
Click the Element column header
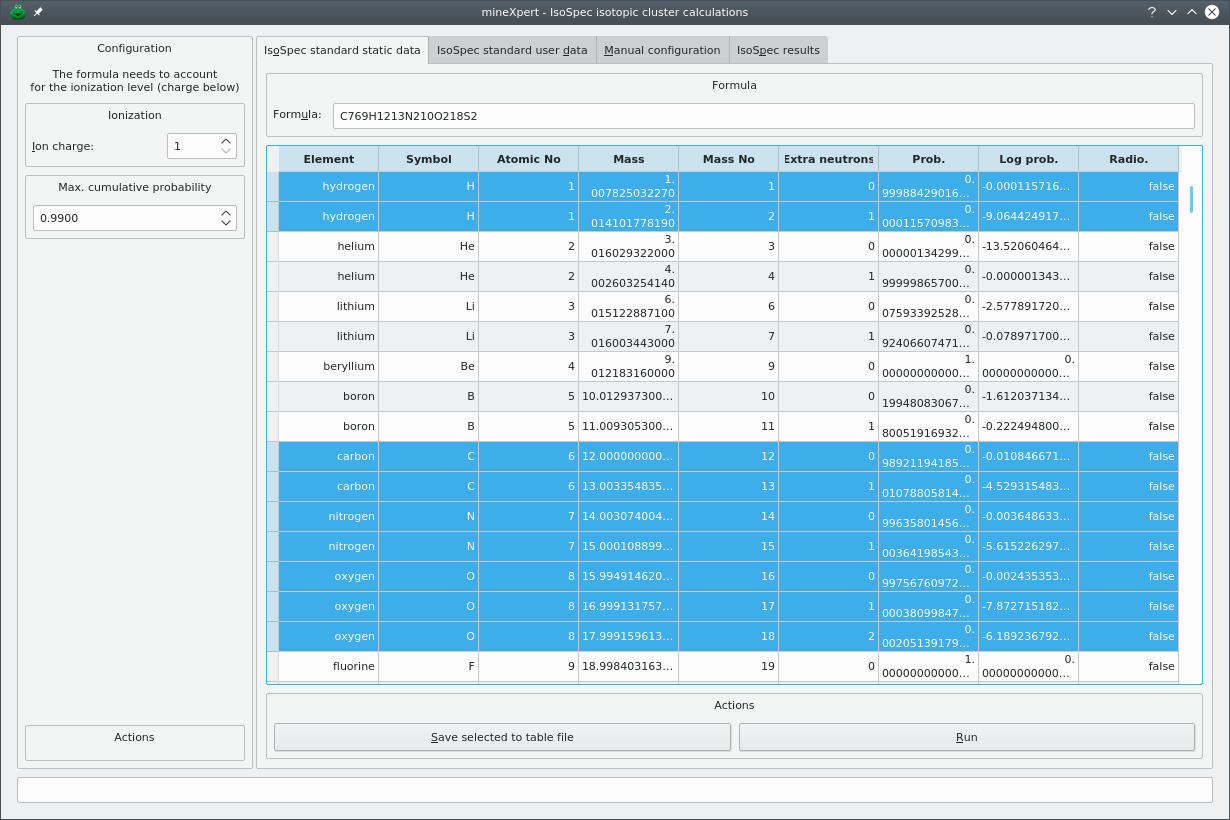329,158
